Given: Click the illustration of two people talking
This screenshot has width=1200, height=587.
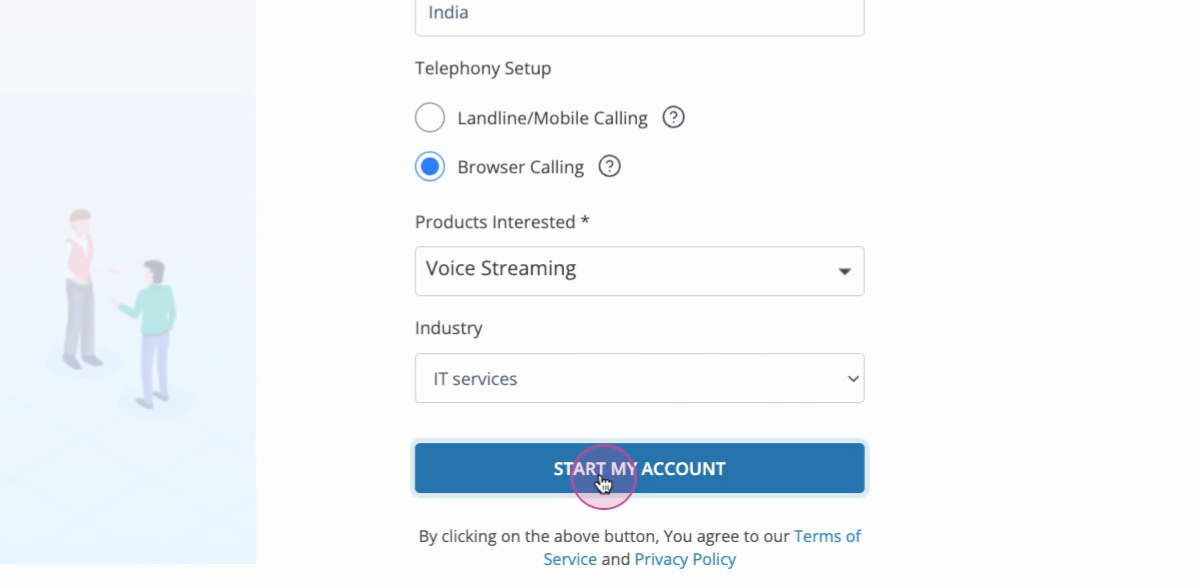Looking at the screenshot, I should (x=120, y=308).
